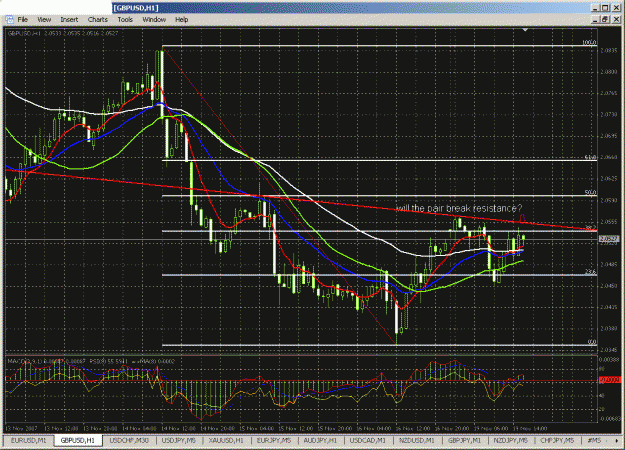This screenshot has width=625, height=450.
Task: Open the Insert menu
Action: pos(69,20)
